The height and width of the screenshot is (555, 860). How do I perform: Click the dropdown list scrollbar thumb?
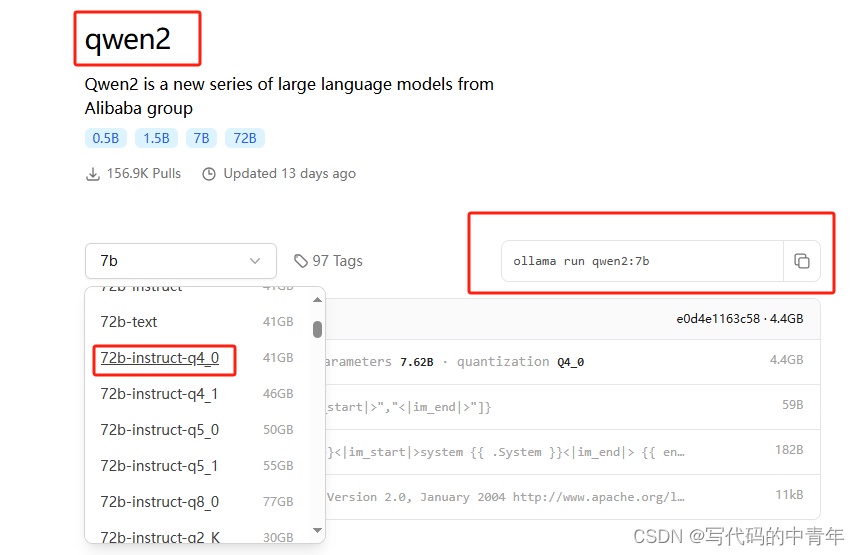click(317, 330)
